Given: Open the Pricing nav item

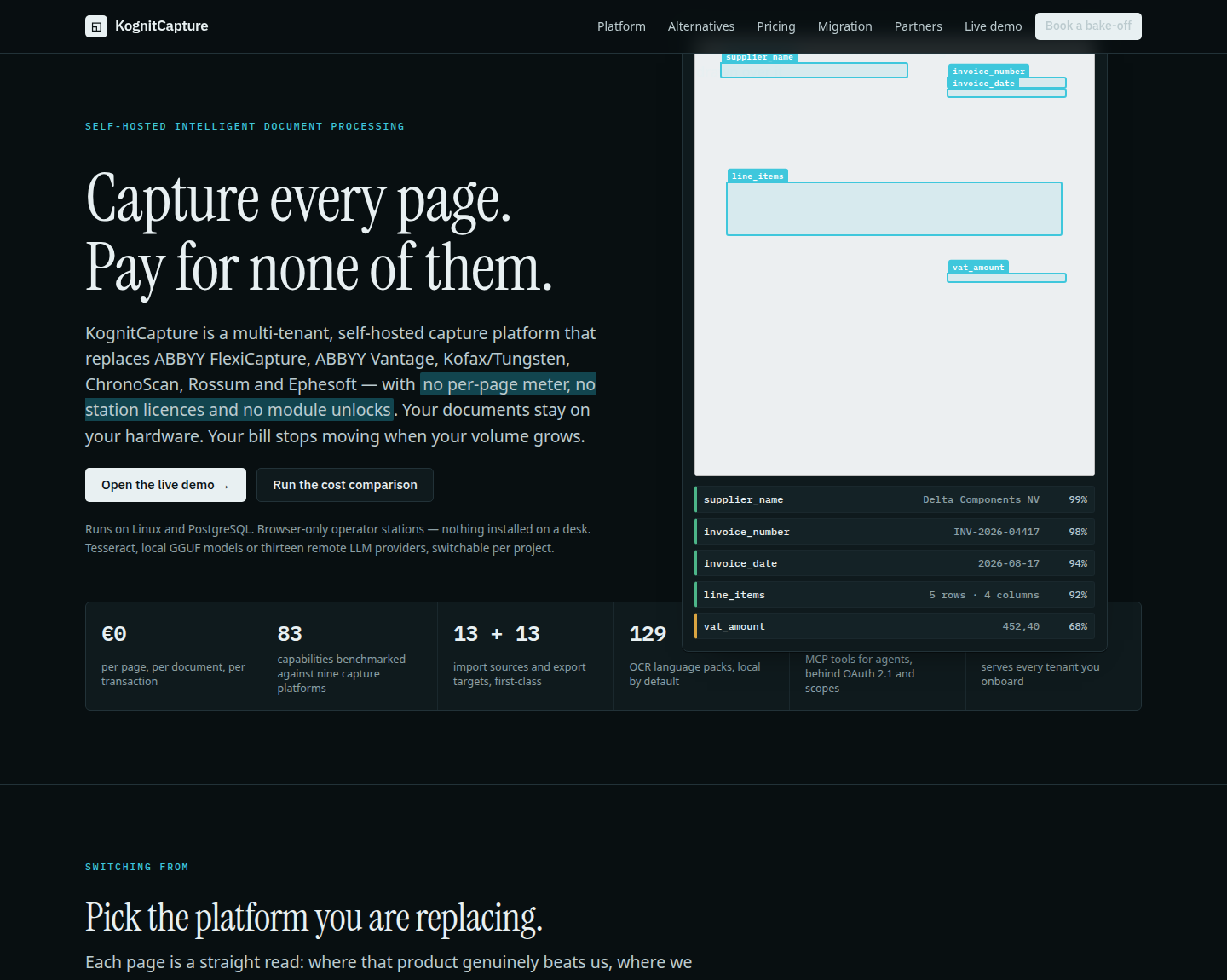Looking at the screenshot, I should (x=776, y=26).
